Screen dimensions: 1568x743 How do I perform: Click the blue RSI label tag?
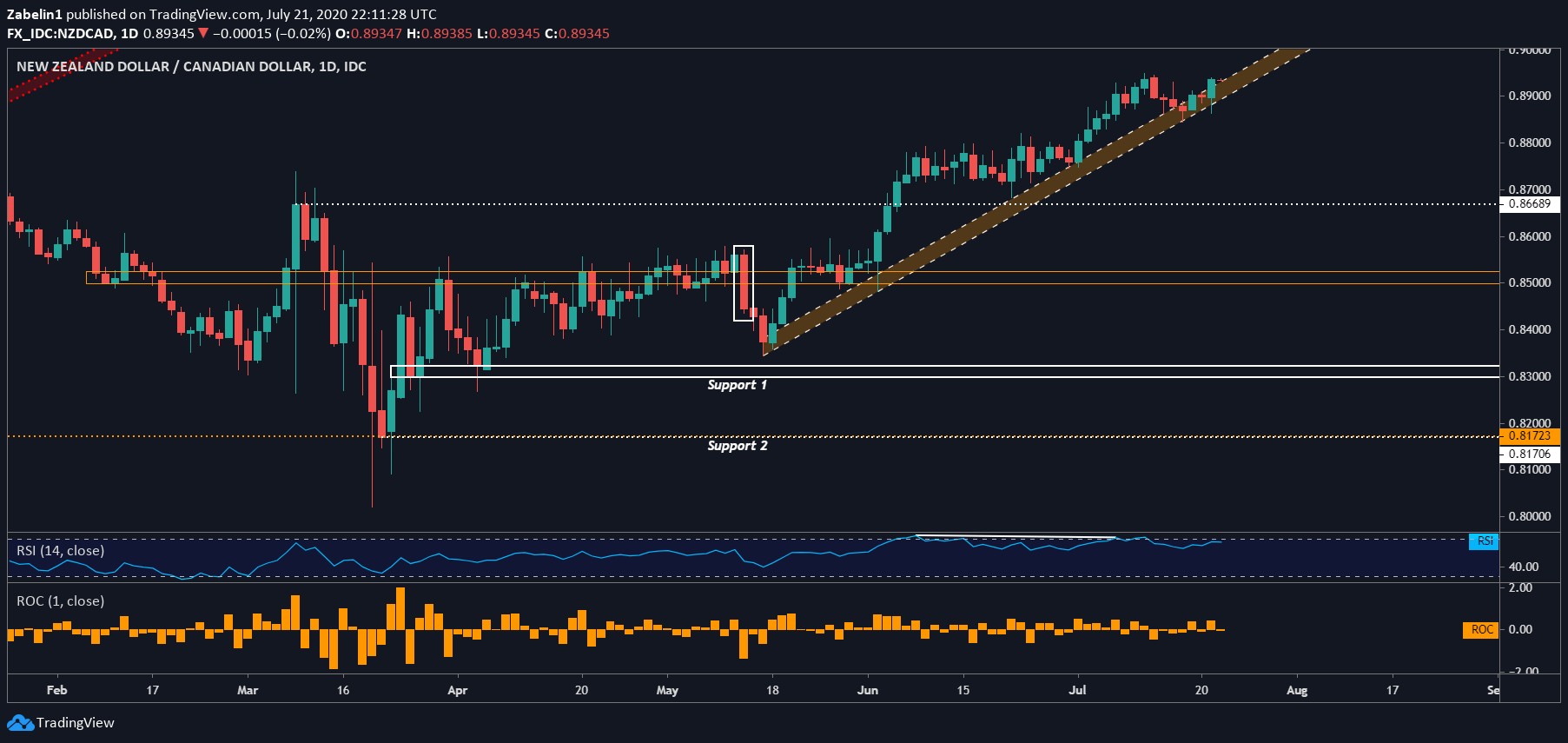pos(1484,541)
